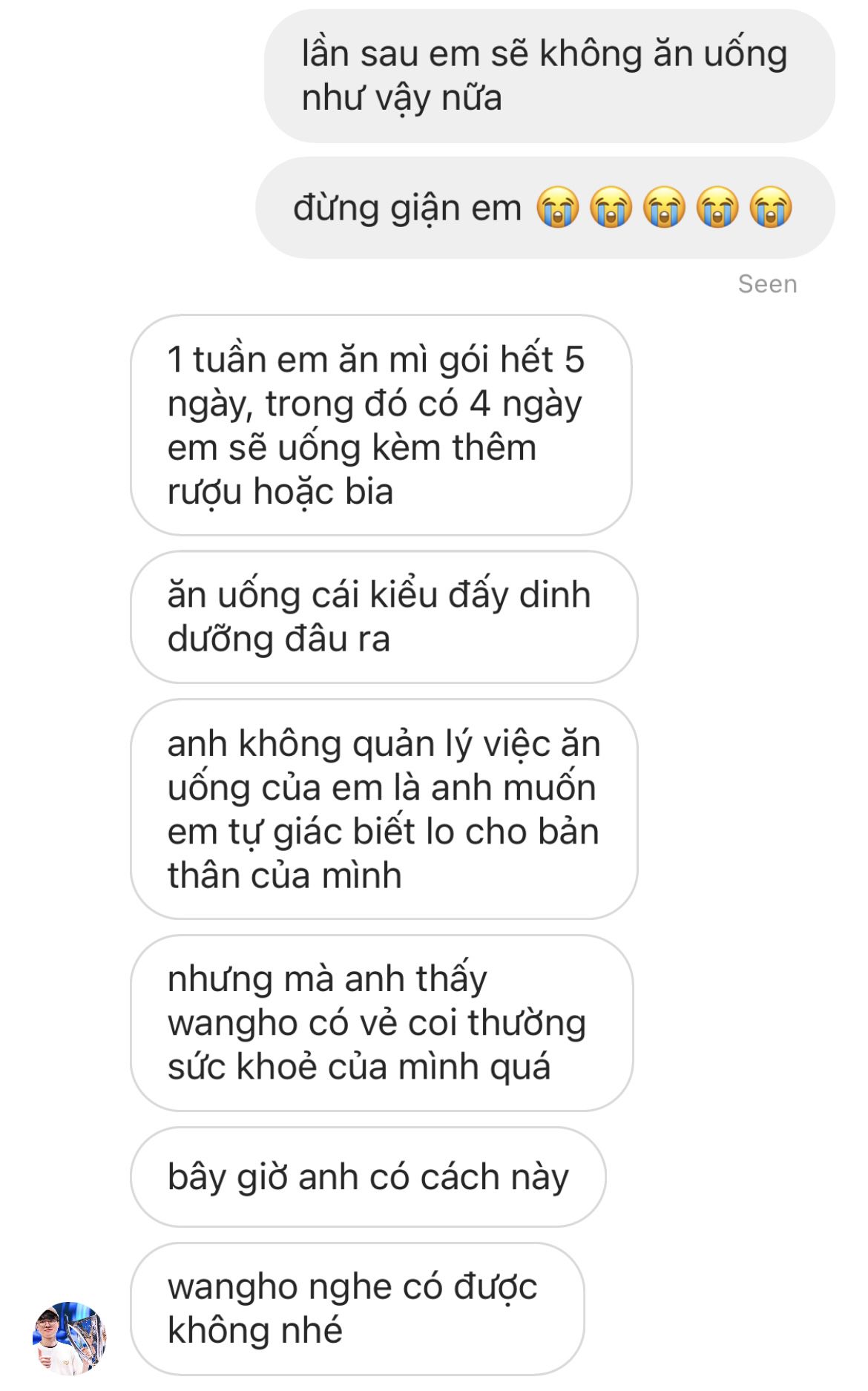Tap 'như vậy nữa' in the top message
The height and width of the screenshot is (1391, 868).
[x=402, y=99]
